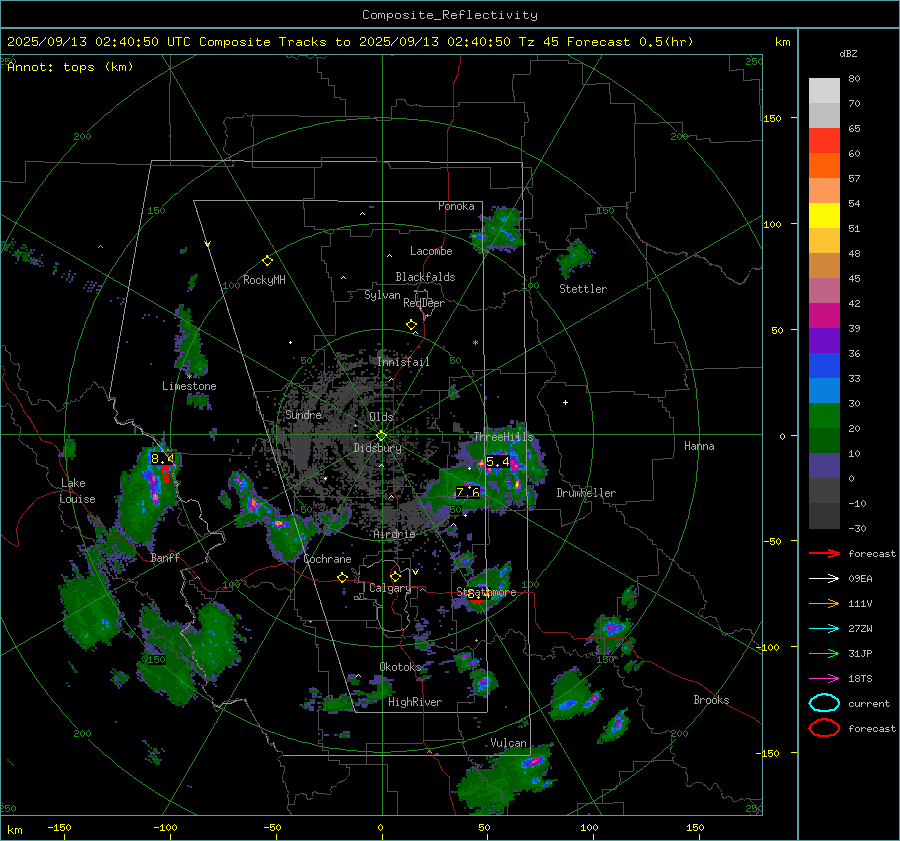Screen dimensions: 900x841
Task: Click the red forecast ellipse legend icon
Action: [x=824, y=728]
